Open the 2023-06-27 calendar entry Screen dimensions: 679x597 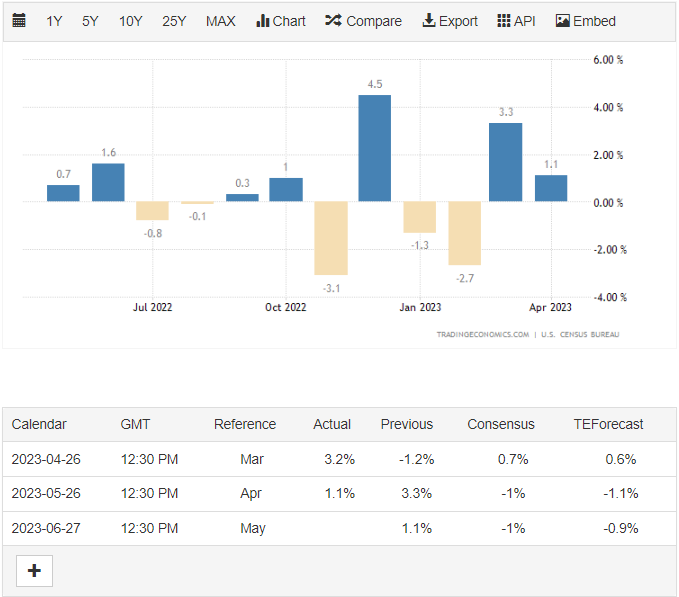pos(46,528)
